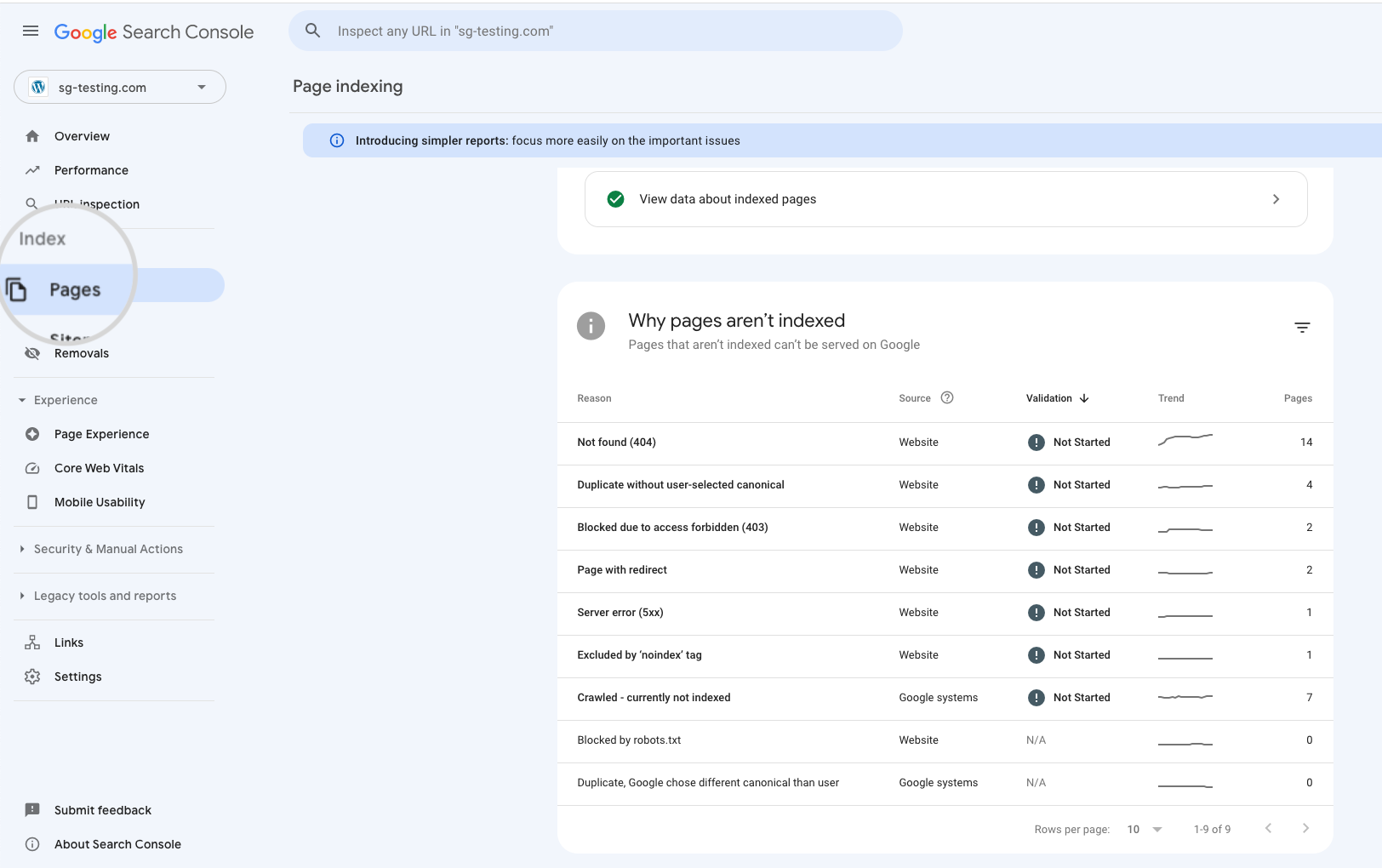This screenshot has height=868, width=1382.
Task: Open View data about indexed pages
Action: pyautogui.click(x=946, y=199)
